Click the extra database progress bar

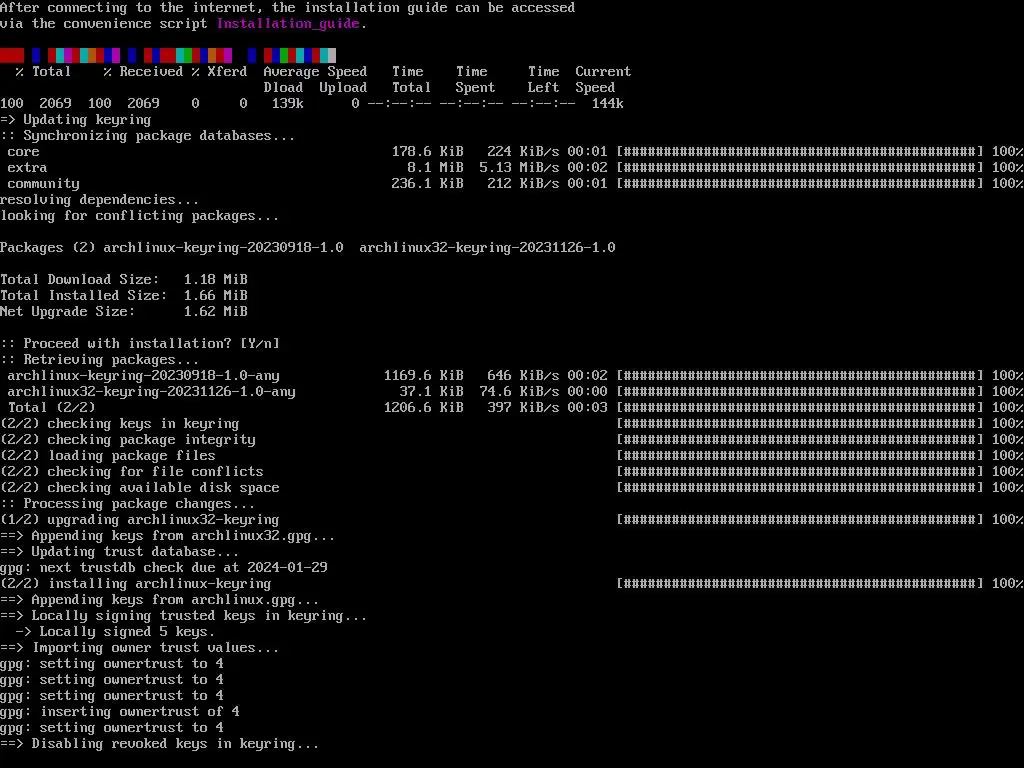[800, 168]
